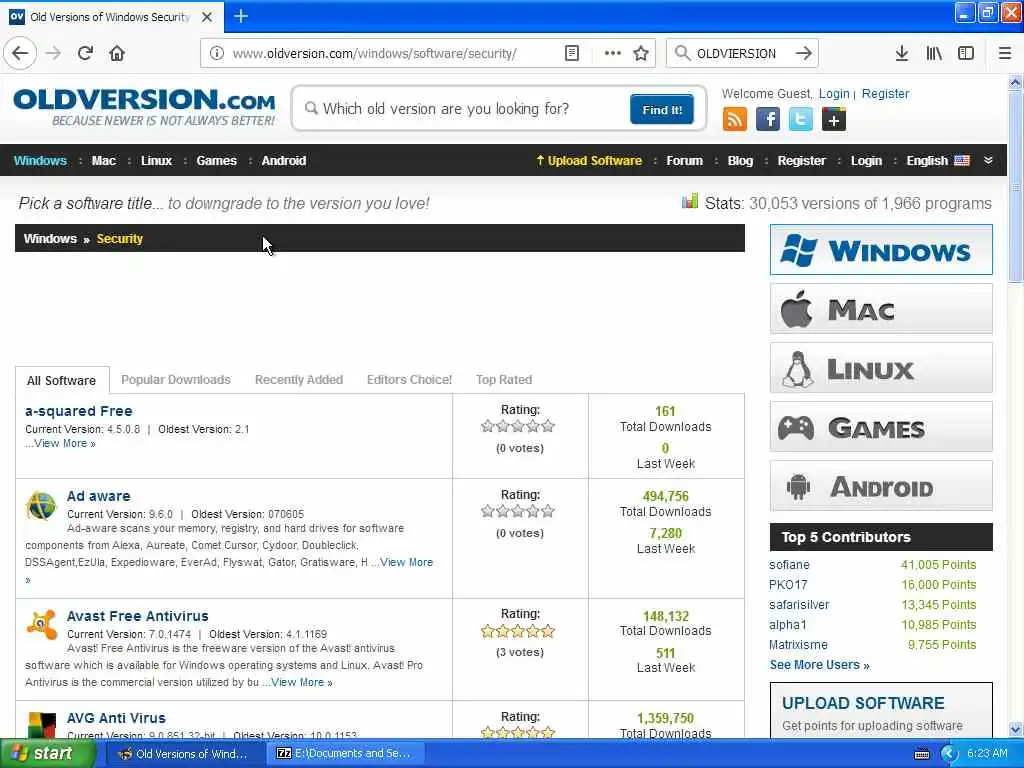Screen dimensions: 1024x768
Task: Open the browser home page icon
Action: pyautogui.click(x=117, y=53)
